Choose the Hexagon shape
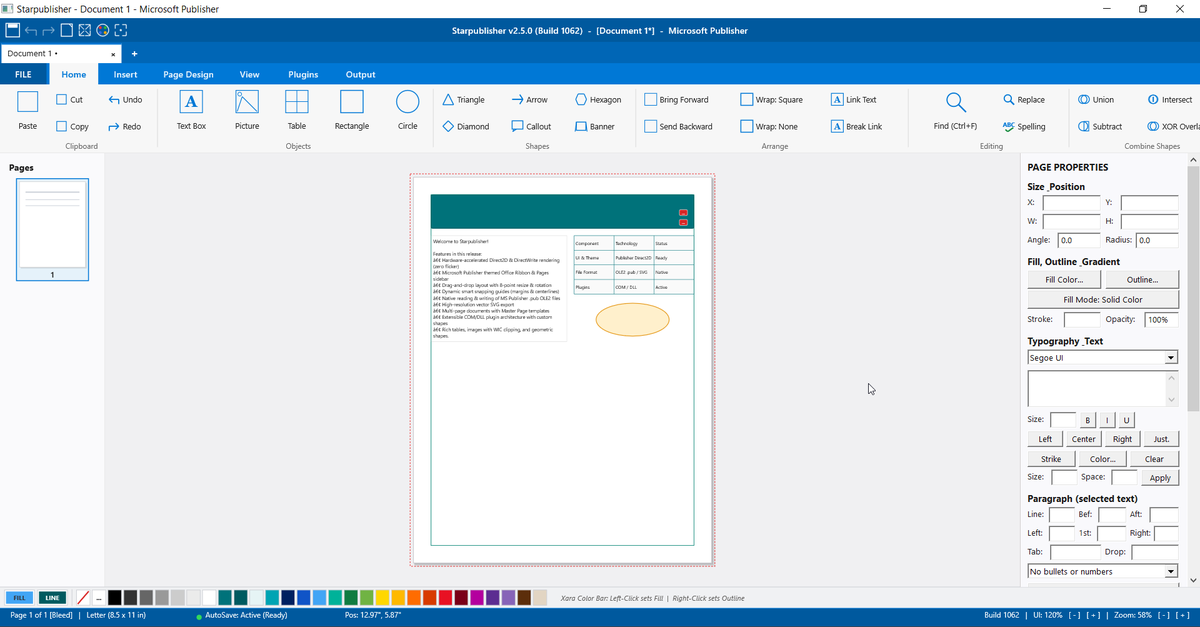1200x627 pixels. pyautogui.click(x=598, y=100)
